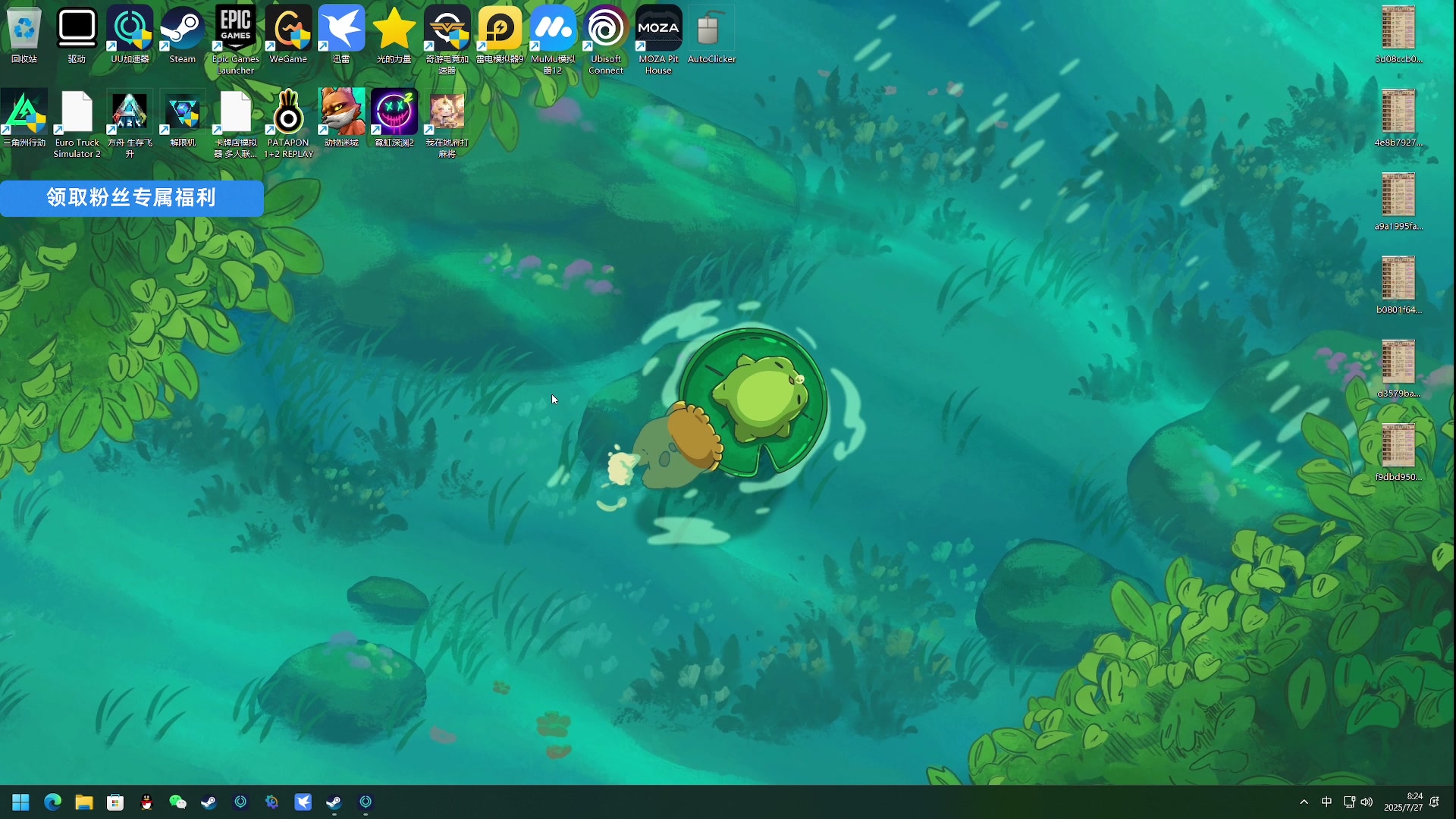Open the notification bell icon
This screenshot has height=819, width=1456.
coord(1435,802)
